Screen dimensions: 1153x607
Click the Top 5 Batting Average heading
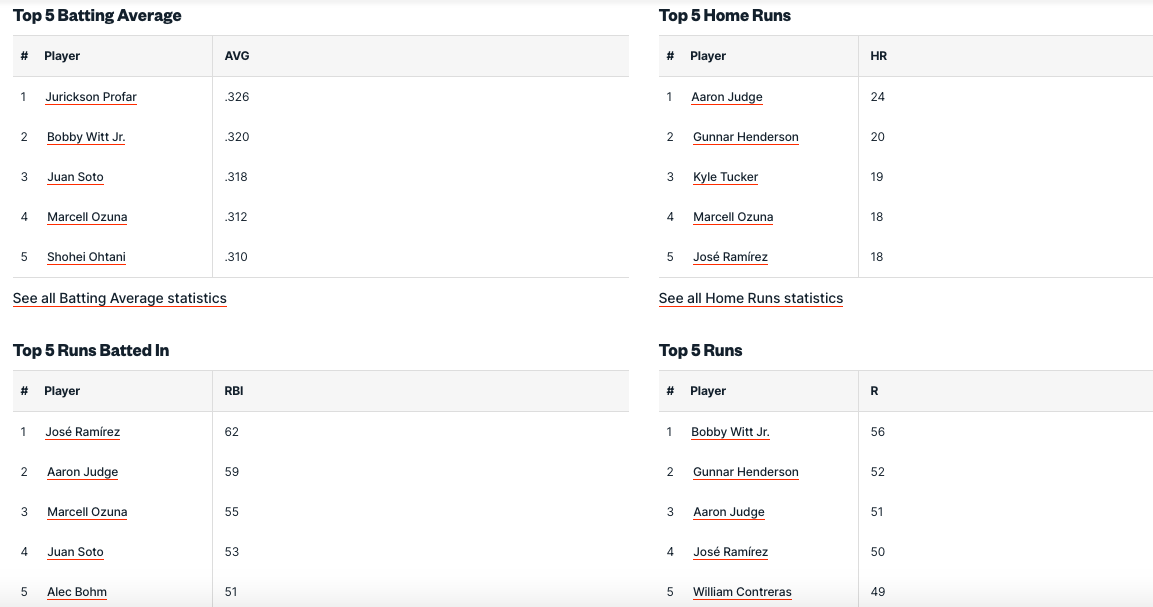(96, 15)
